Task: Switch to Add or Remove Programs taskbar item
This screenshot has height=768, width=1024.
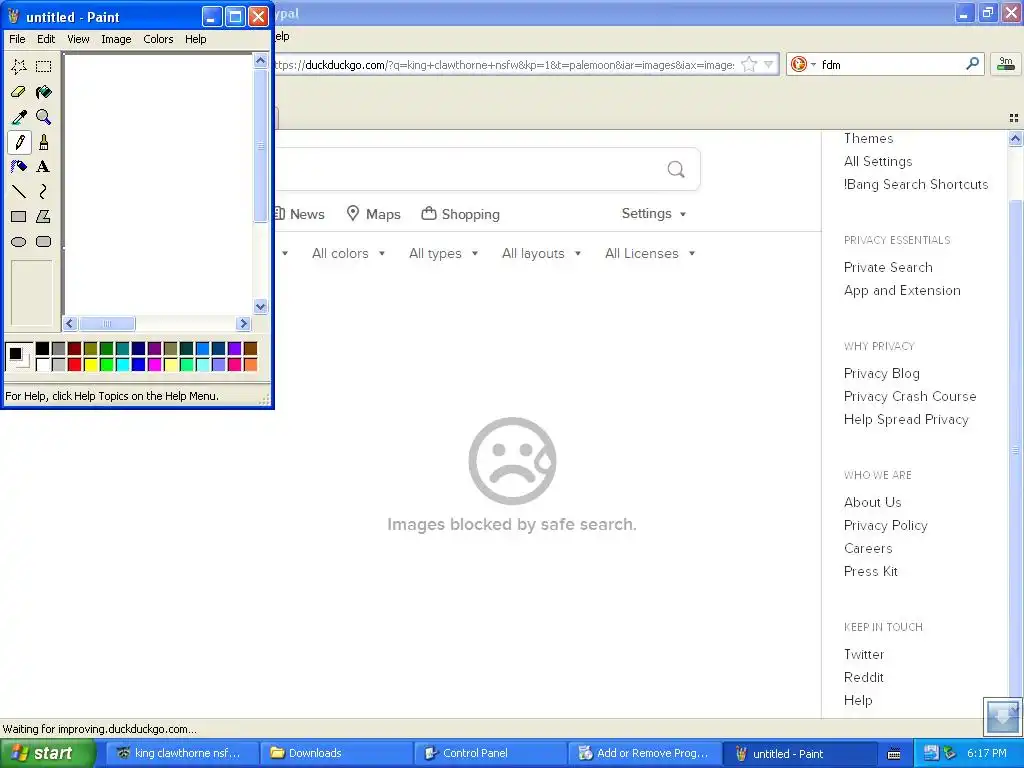Action: click(x=645, y=754)
